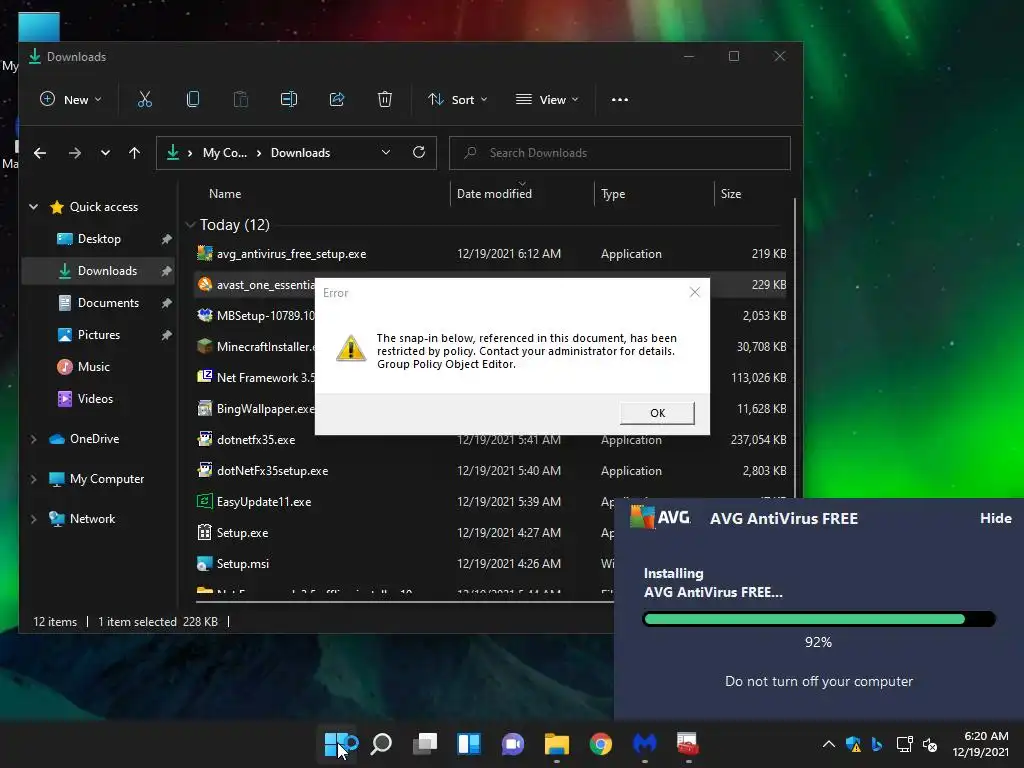Select Desktop in Quick access
This screenshot has height=768, width=1024.
point(98,239)
